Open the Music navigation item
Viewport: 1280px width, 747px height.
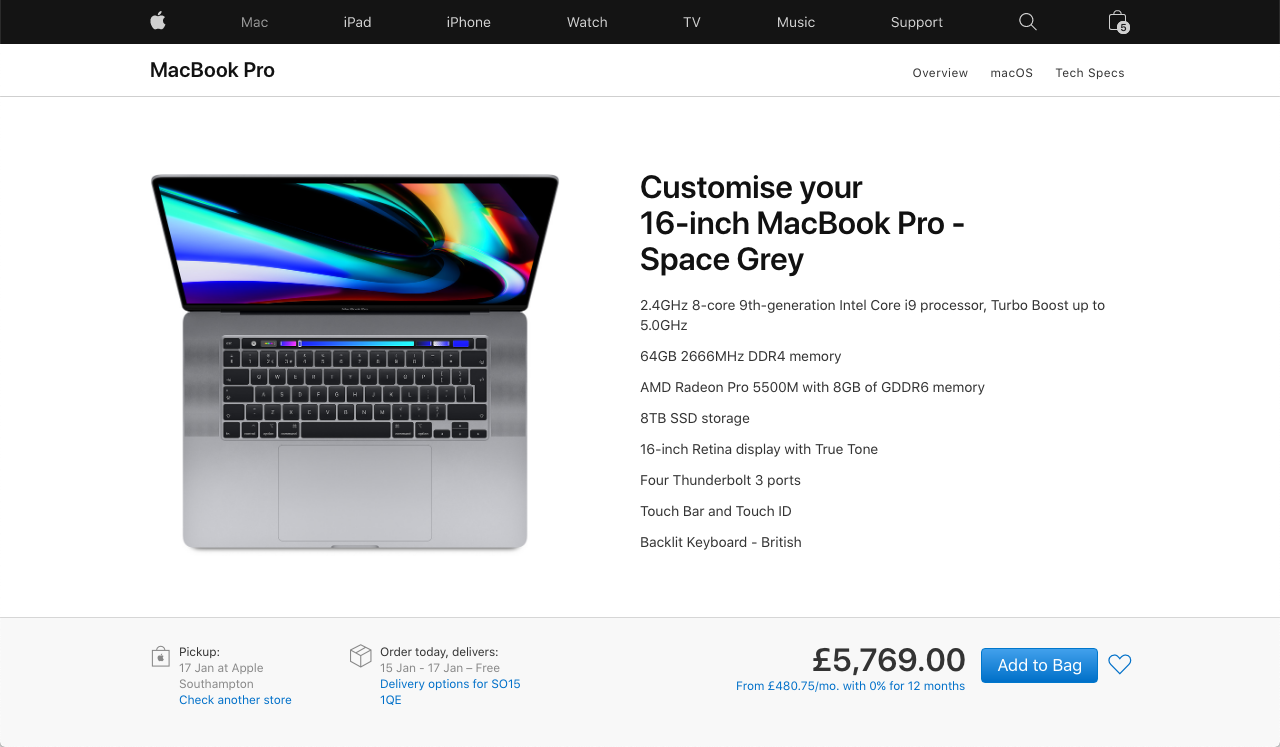pos(796,22)
